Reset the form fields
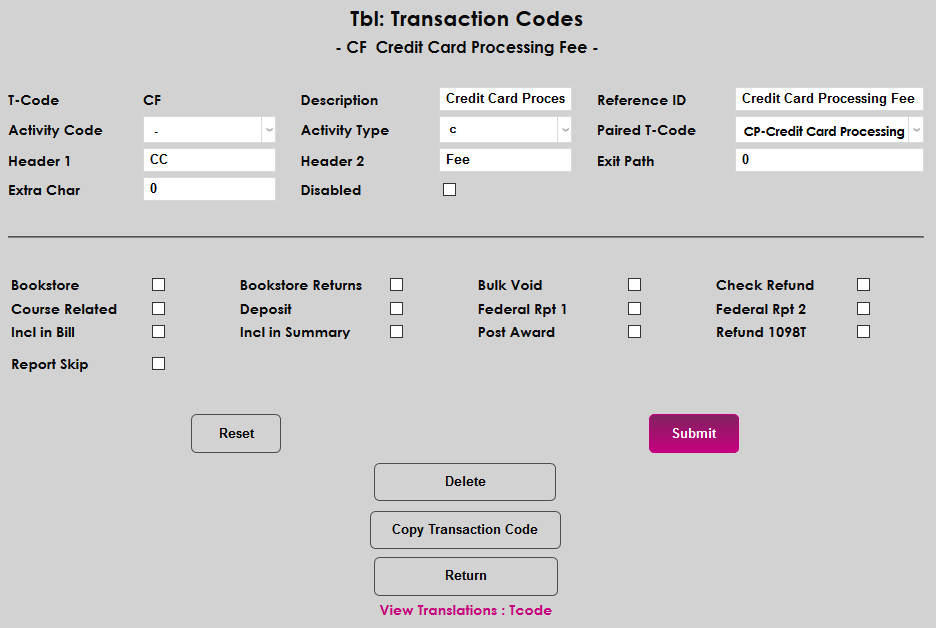936x628 pixels. click(x=235, y=433)
